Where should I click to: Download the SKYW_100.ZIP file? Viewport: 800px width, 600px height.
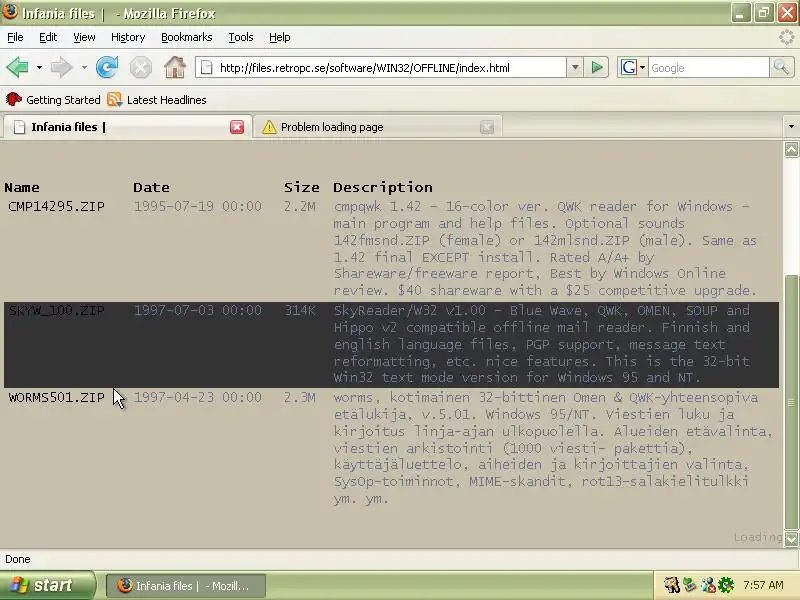(57, 311)
